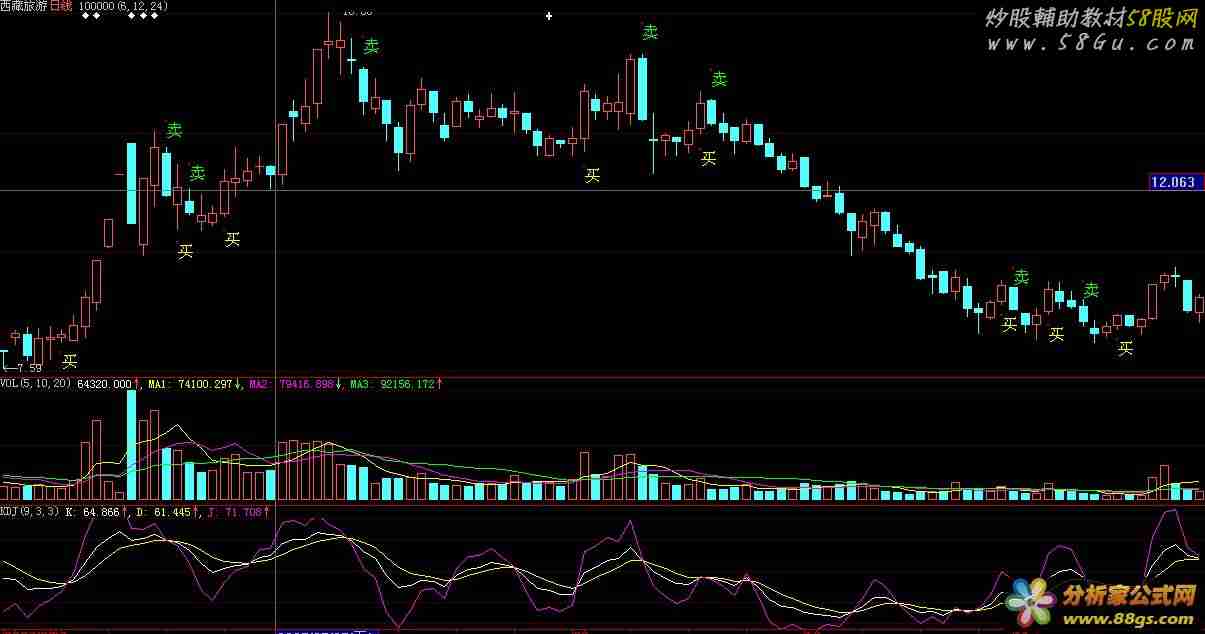Click the K: 64.866 value
The width and height of the screenshot is (1205, 634).
pyautogui.click(x=92, y=512)
